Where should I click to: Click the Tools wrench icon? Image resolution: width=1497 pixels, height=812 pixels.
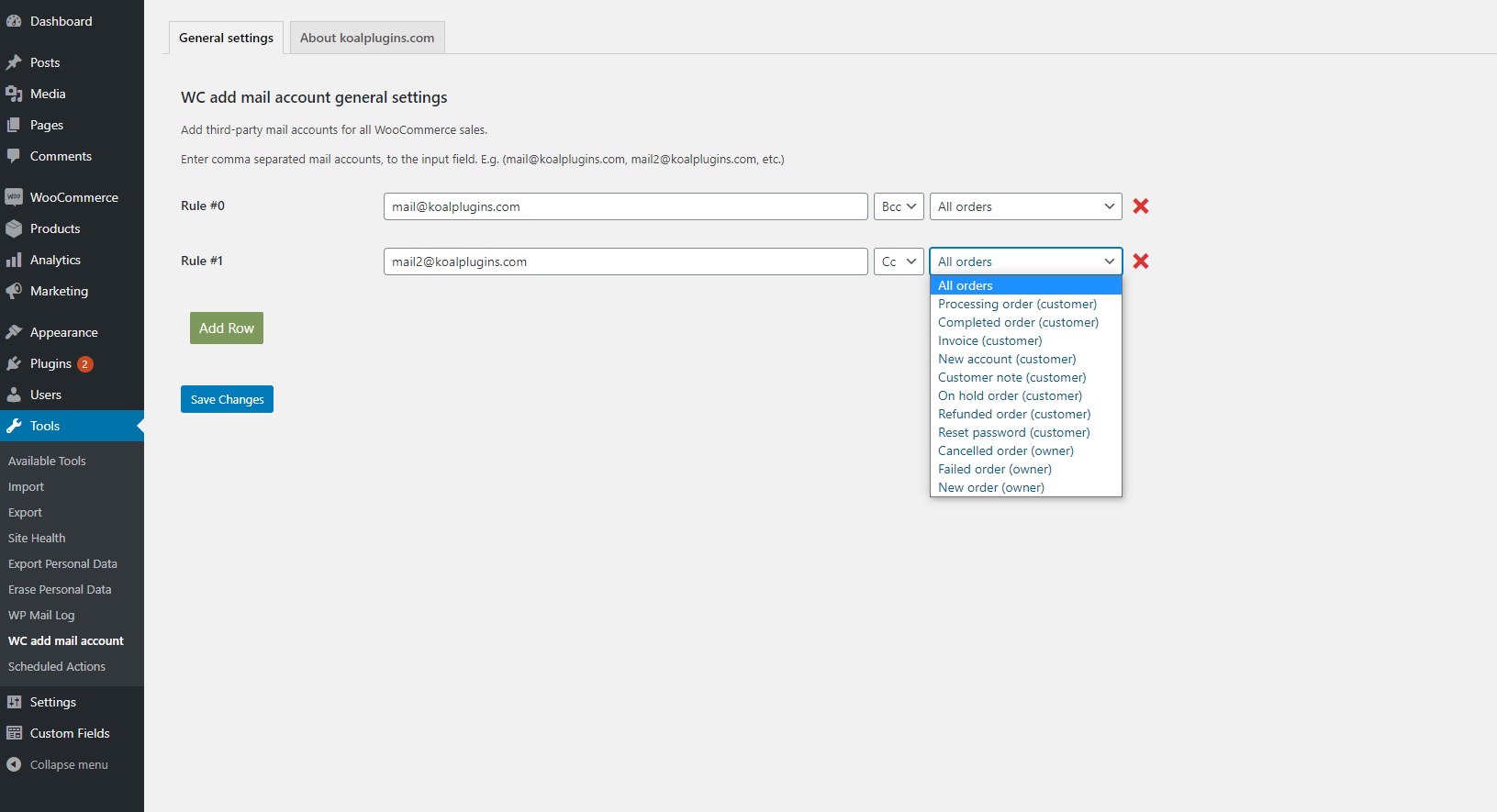(14, 426)
